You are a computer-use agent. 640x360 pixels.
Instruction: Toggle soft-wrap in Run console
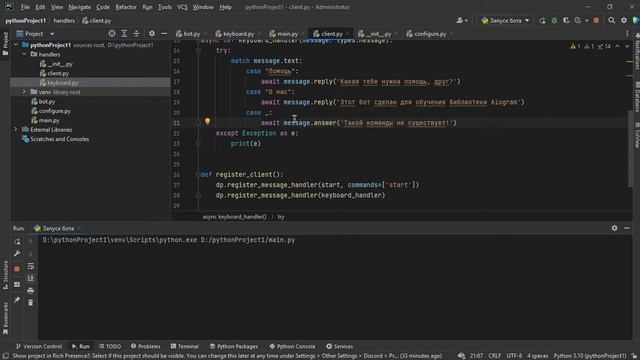(31, 267)
